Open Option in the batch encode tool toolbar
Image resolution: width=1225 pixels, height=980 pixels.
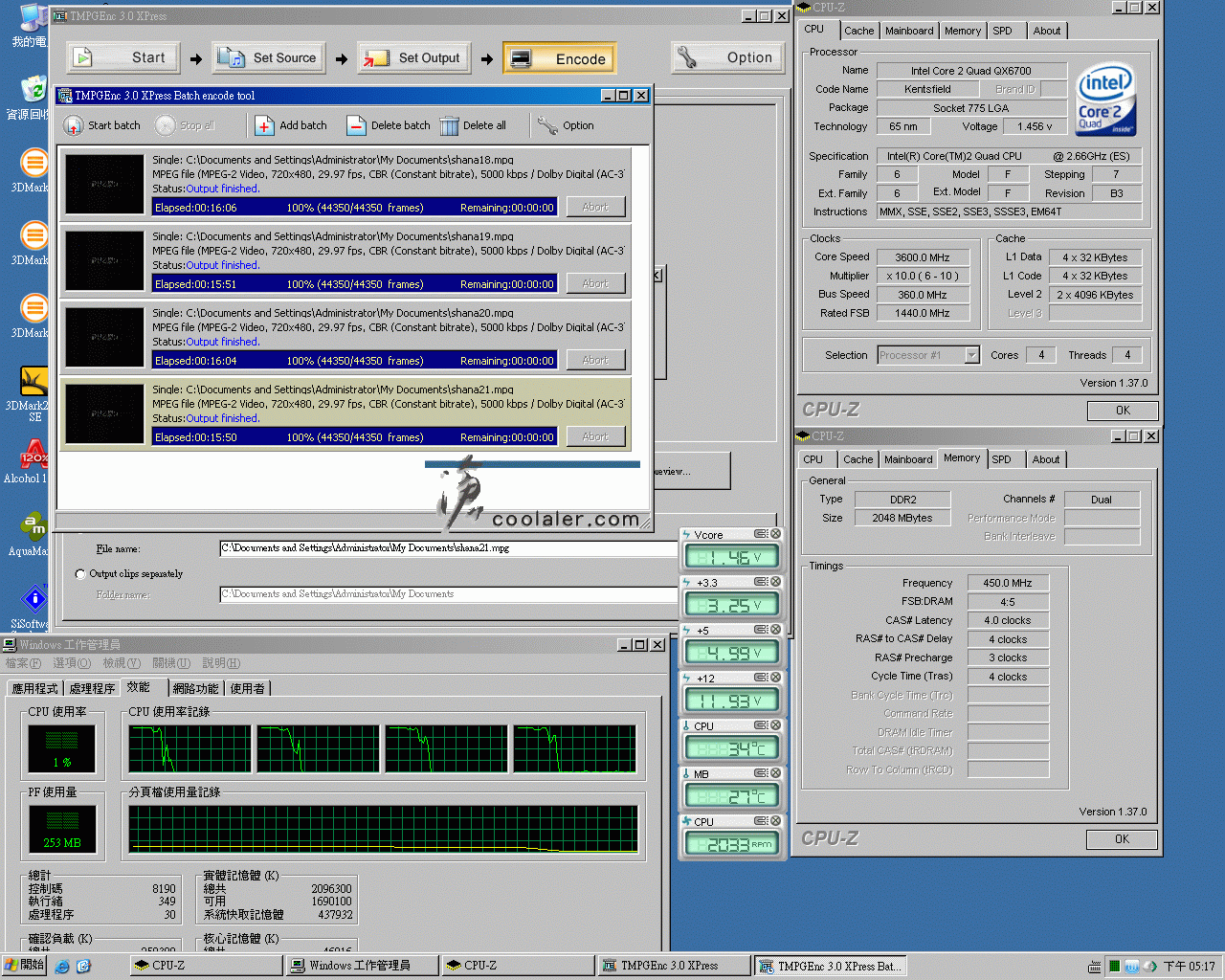(x=566, y=125)
